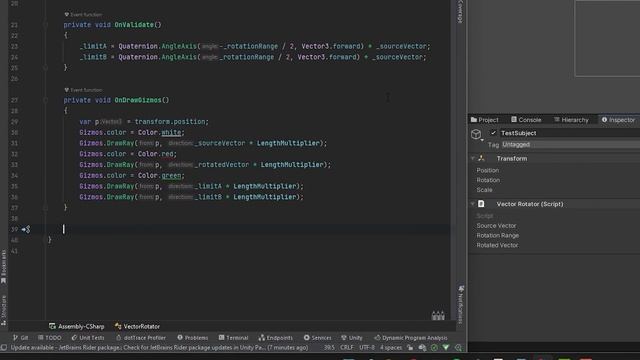
Task: Collapse the OnValidate method fold marker
Action: (46, 25)
